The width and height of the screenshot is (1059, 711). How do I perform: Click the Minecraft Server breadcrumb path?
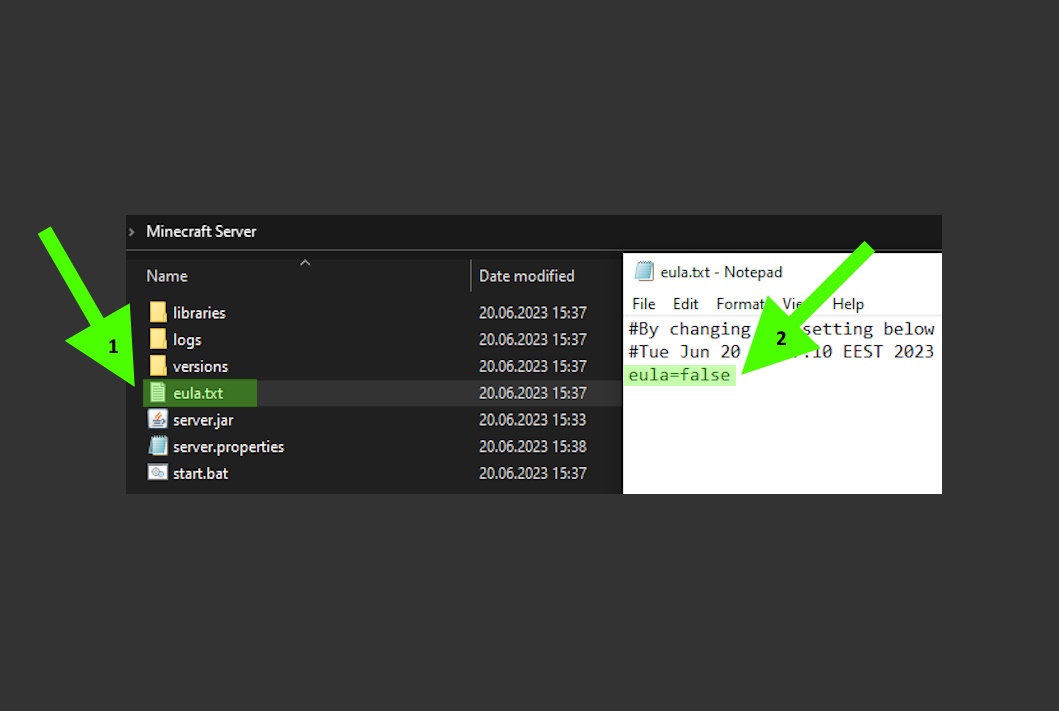pyautogui.click(x=201, y=232)
